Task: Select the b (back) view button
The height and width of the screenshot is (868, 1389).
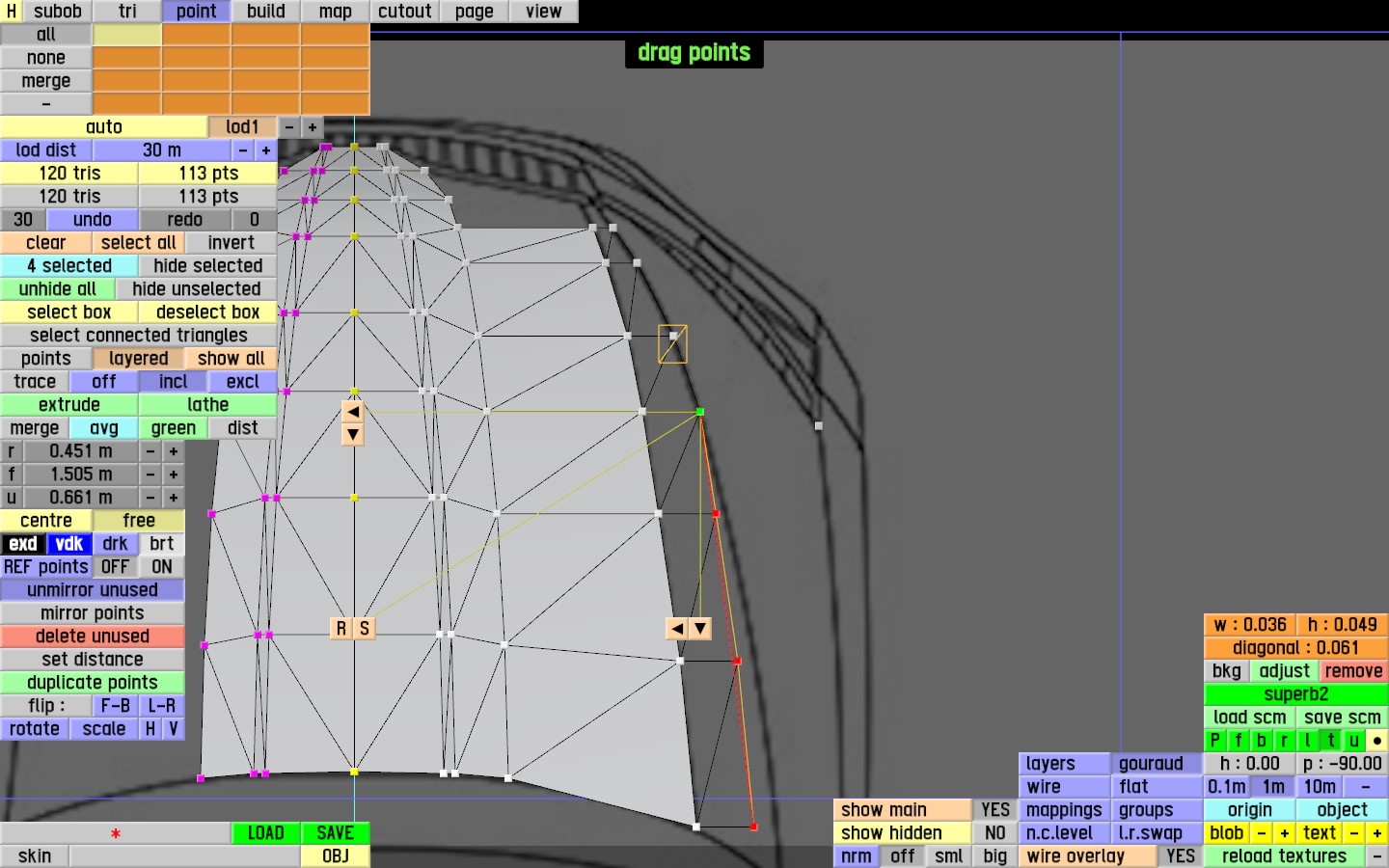Action: (x=1262, y=741)
